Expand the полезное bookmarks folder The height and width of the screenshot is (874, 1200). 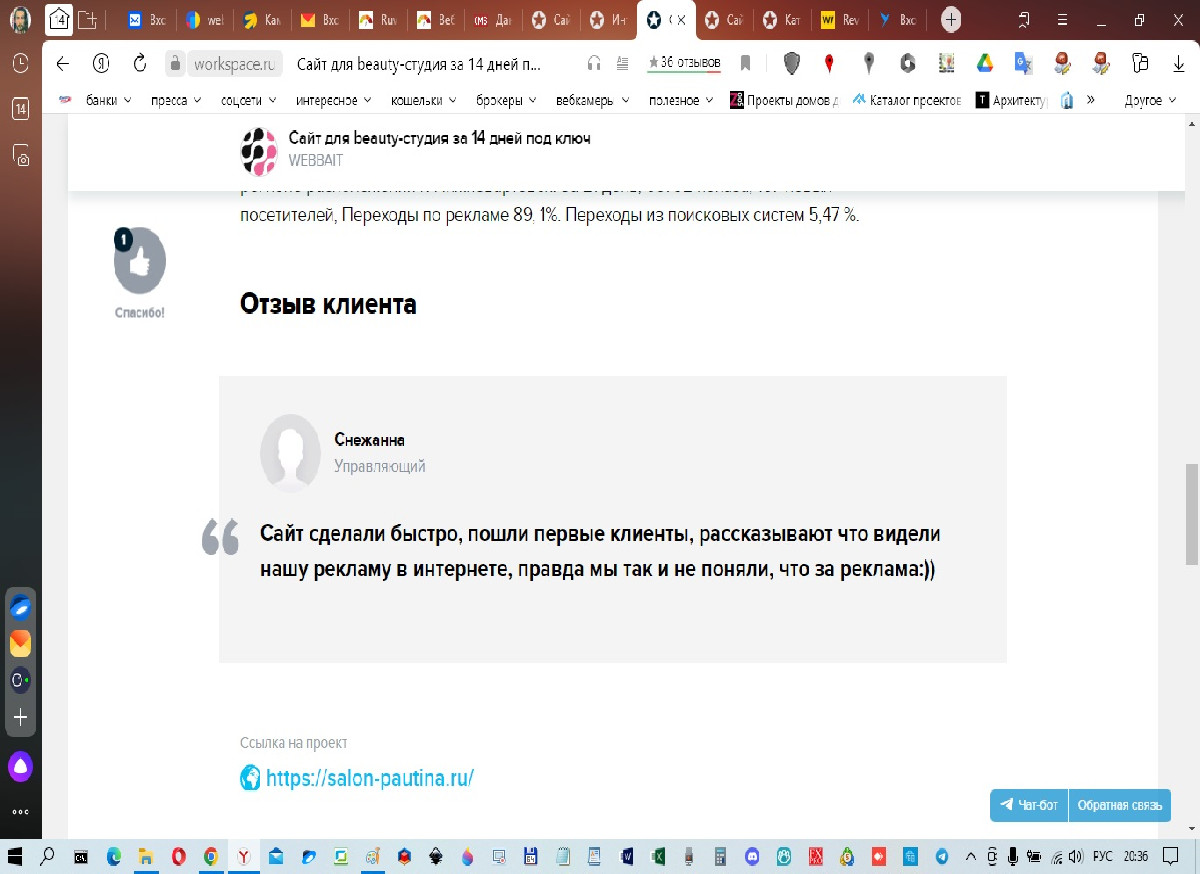681,100
